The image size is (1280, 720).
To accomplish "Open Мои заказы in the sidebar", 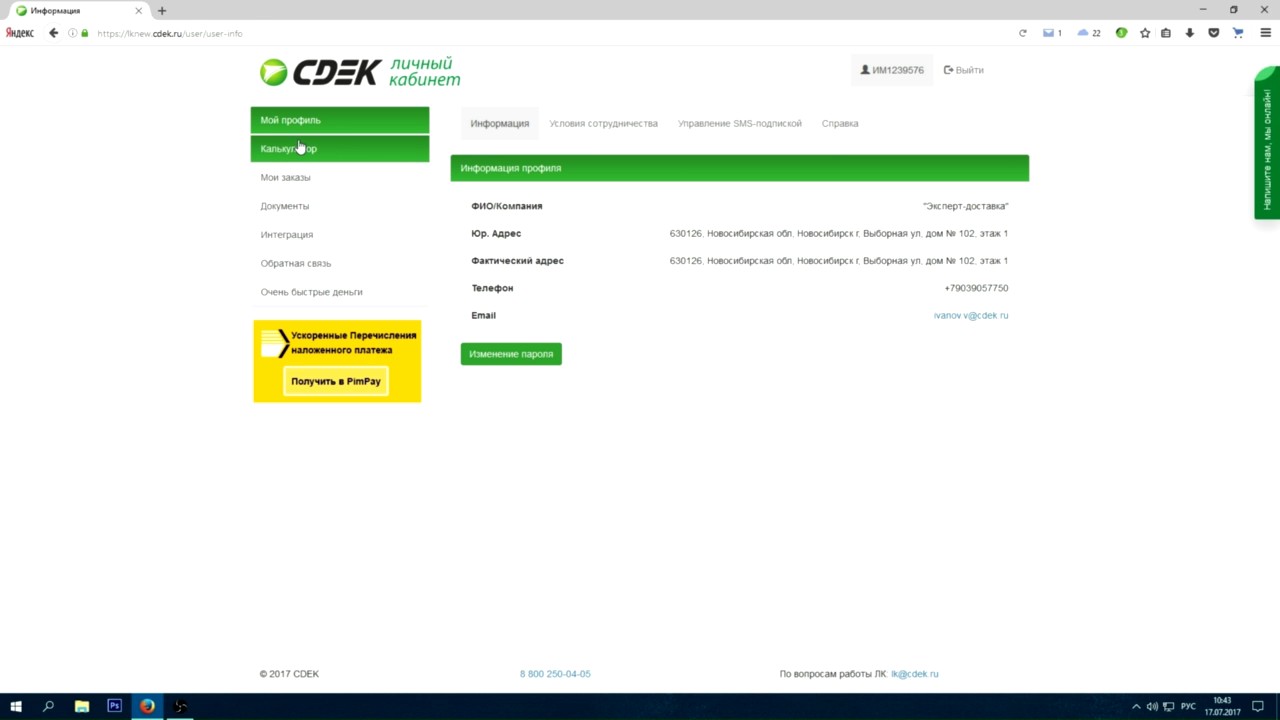I will pyautogui.click(x=340, y=177).
